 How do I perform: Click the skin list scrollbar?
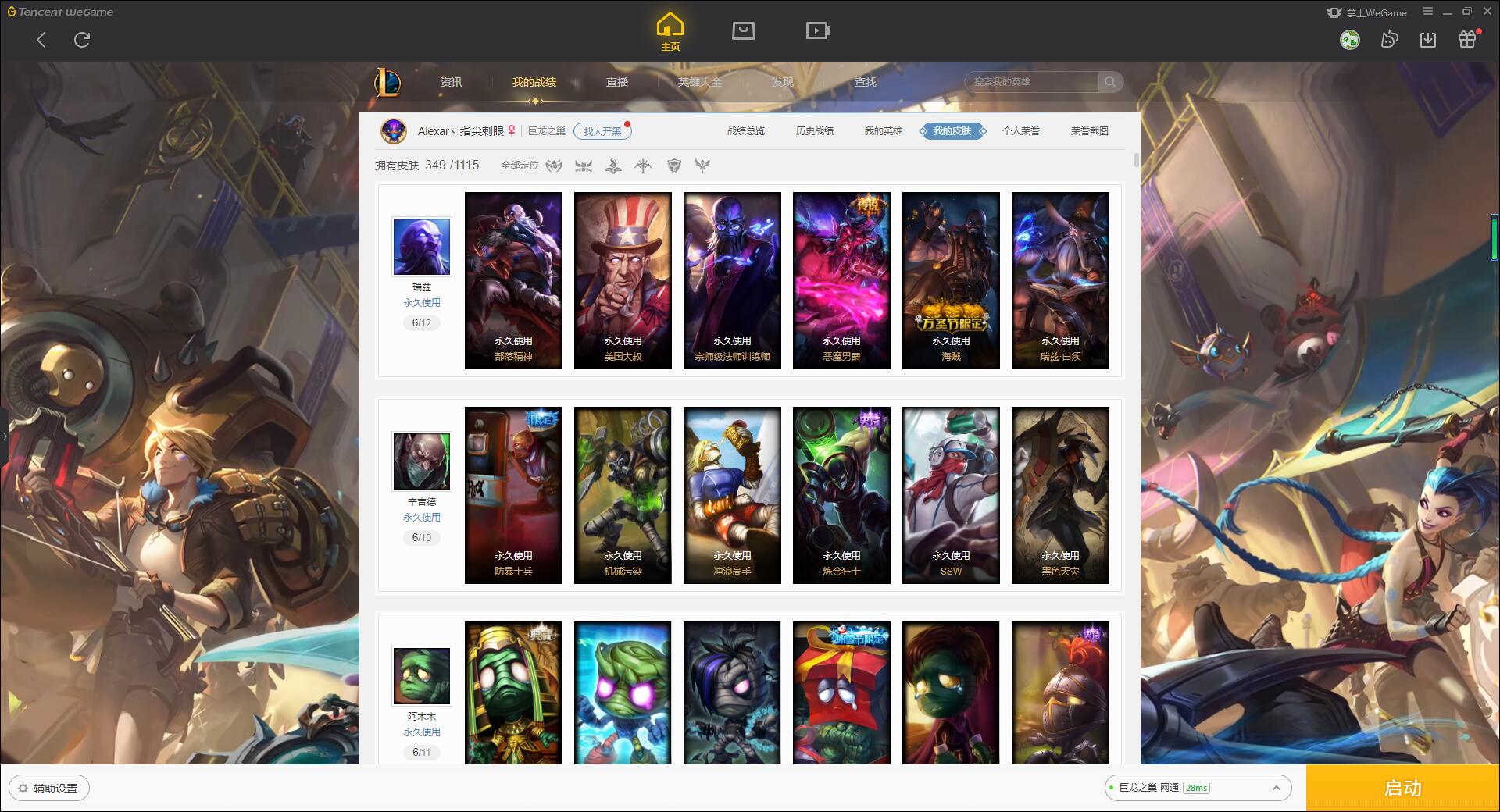1136,160
